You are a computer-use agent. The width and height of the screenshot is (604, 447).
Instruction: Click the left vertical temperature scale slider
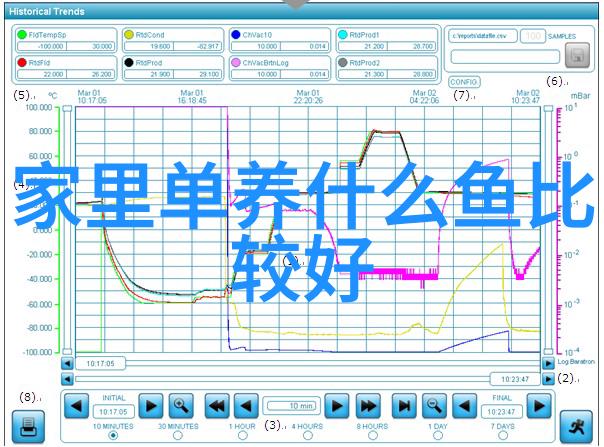(x=67, y=230)
